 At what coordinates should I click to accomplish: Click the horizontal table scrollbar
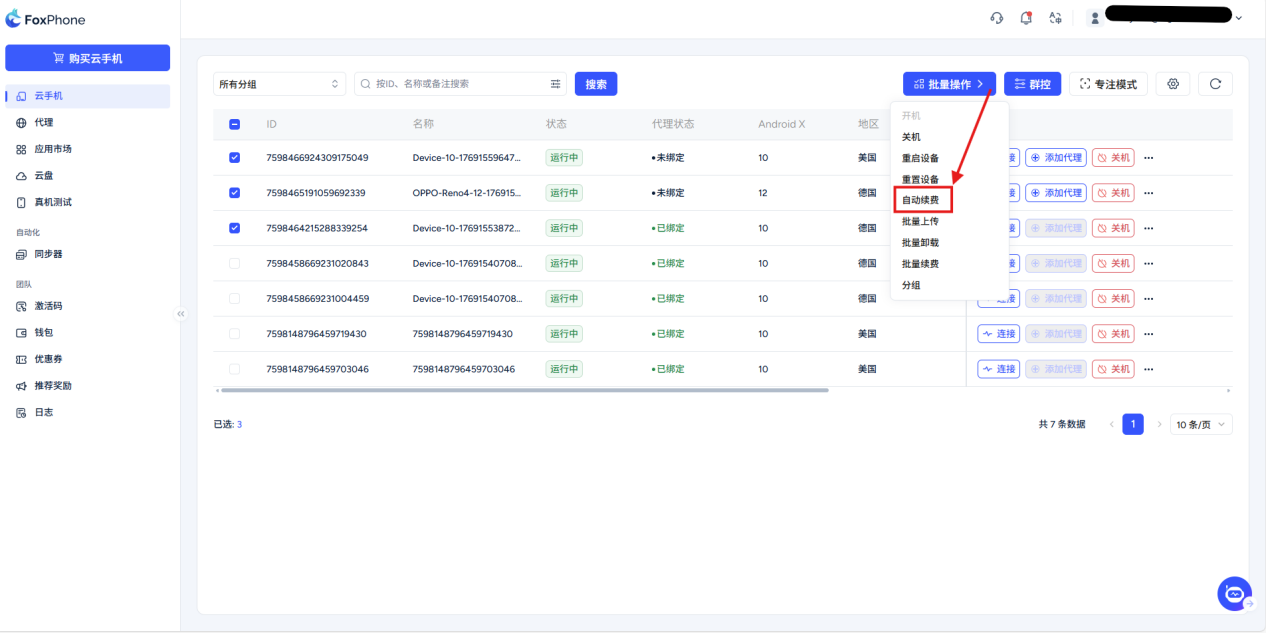[x=524, y=390]
